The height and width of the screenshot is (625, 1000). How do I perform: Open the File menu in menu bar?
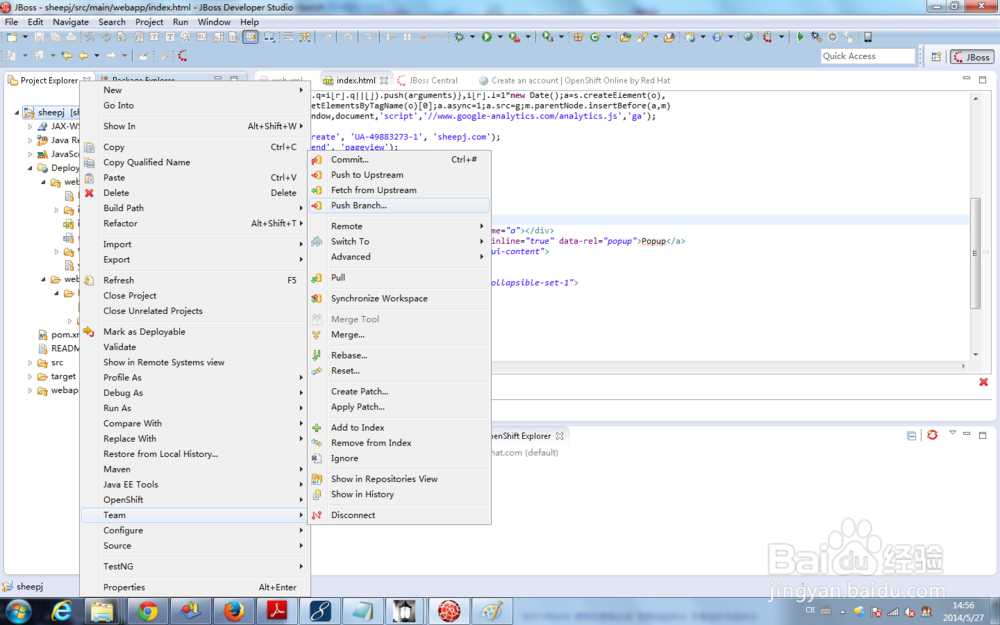click(11, 22)
